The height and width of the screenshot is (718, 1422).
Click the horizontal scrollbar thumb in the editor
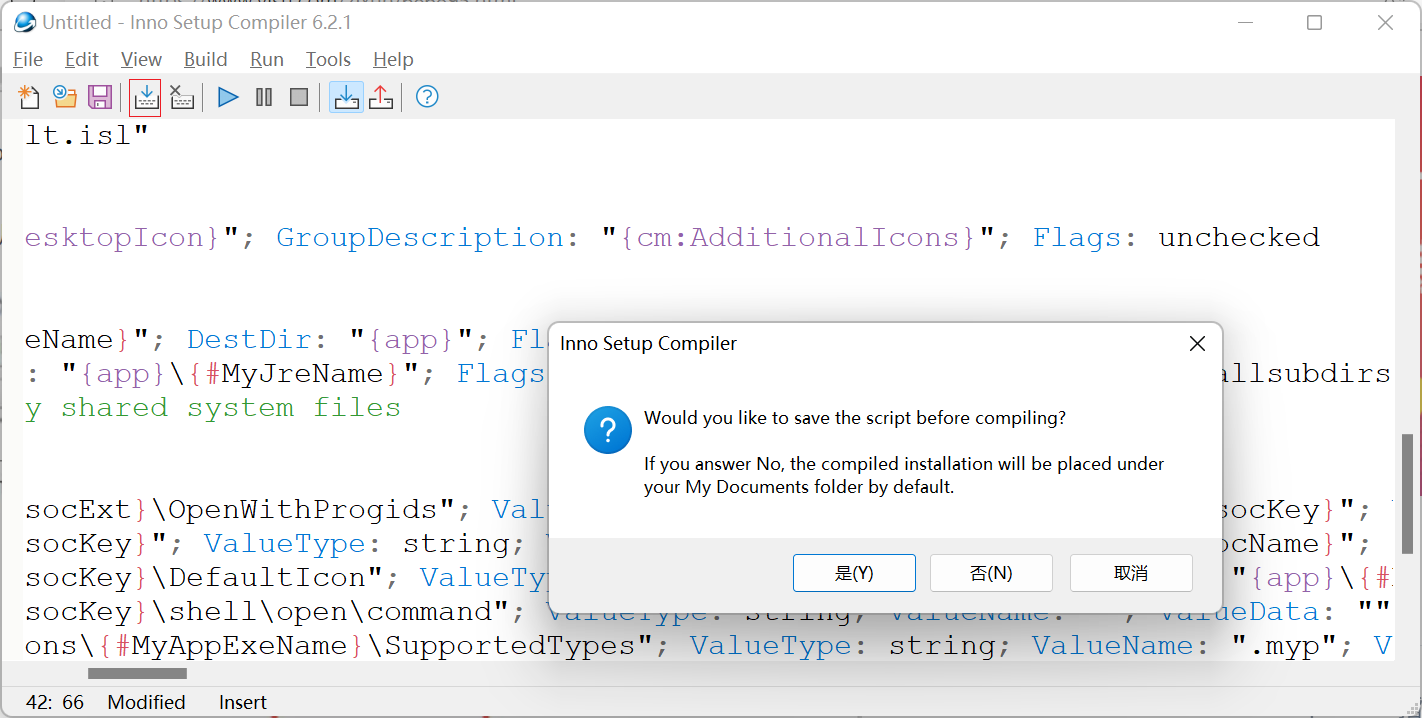pyautogui.click(x=137, y=673)
